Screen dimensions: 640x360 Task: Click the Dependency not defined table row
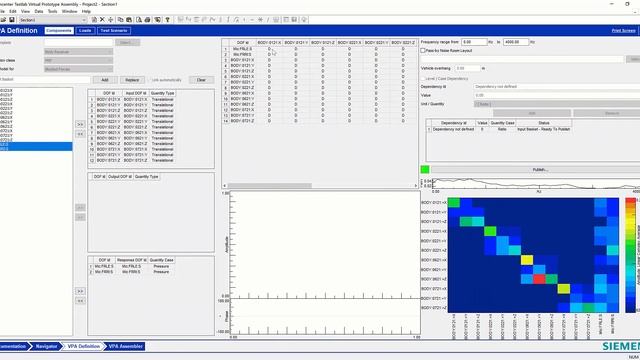coord(499,129)
